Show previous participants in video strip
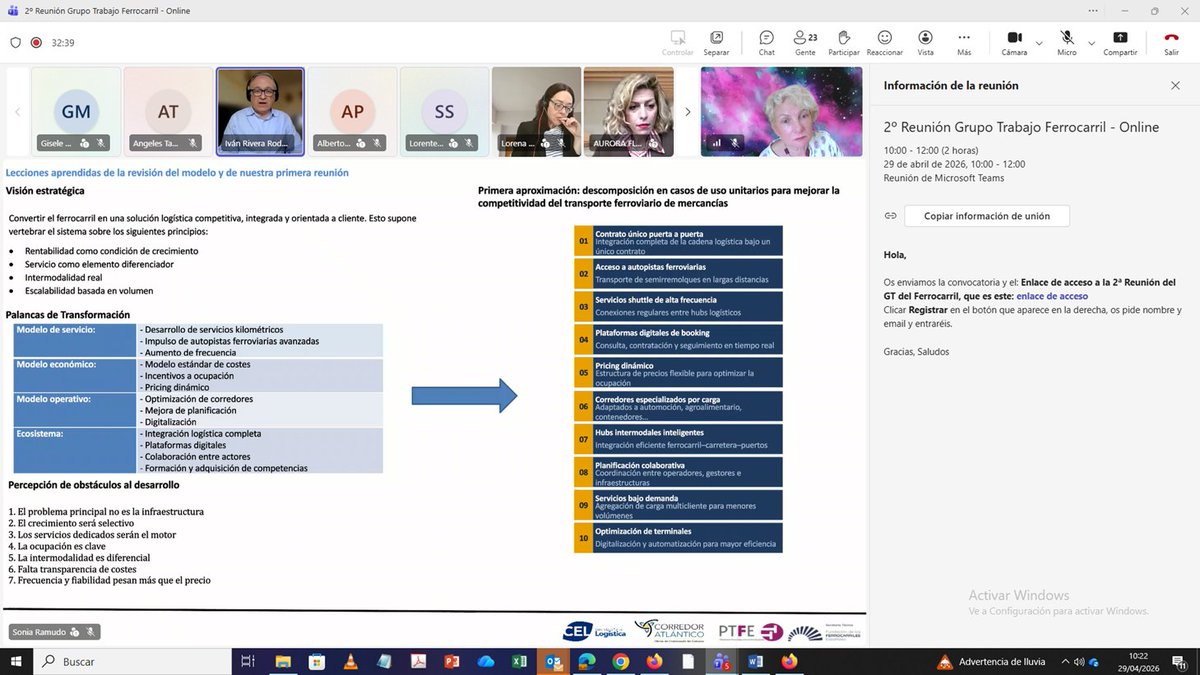Screen dimensions: 1200x675 click(x=17, y=112)
